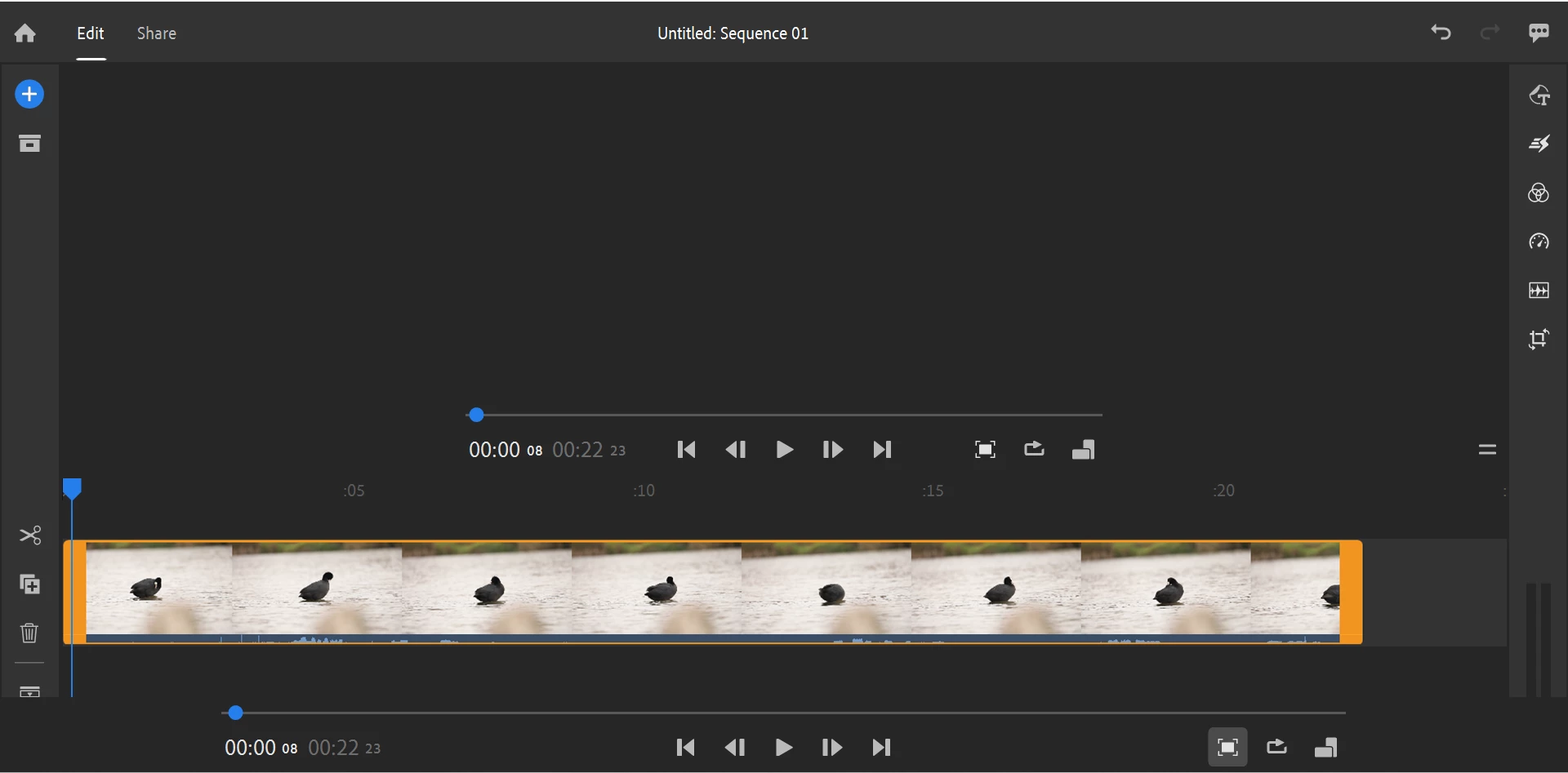Switch to the Edit tab
This screenshot has width=1568, height=773.
[x=91, y=33]
